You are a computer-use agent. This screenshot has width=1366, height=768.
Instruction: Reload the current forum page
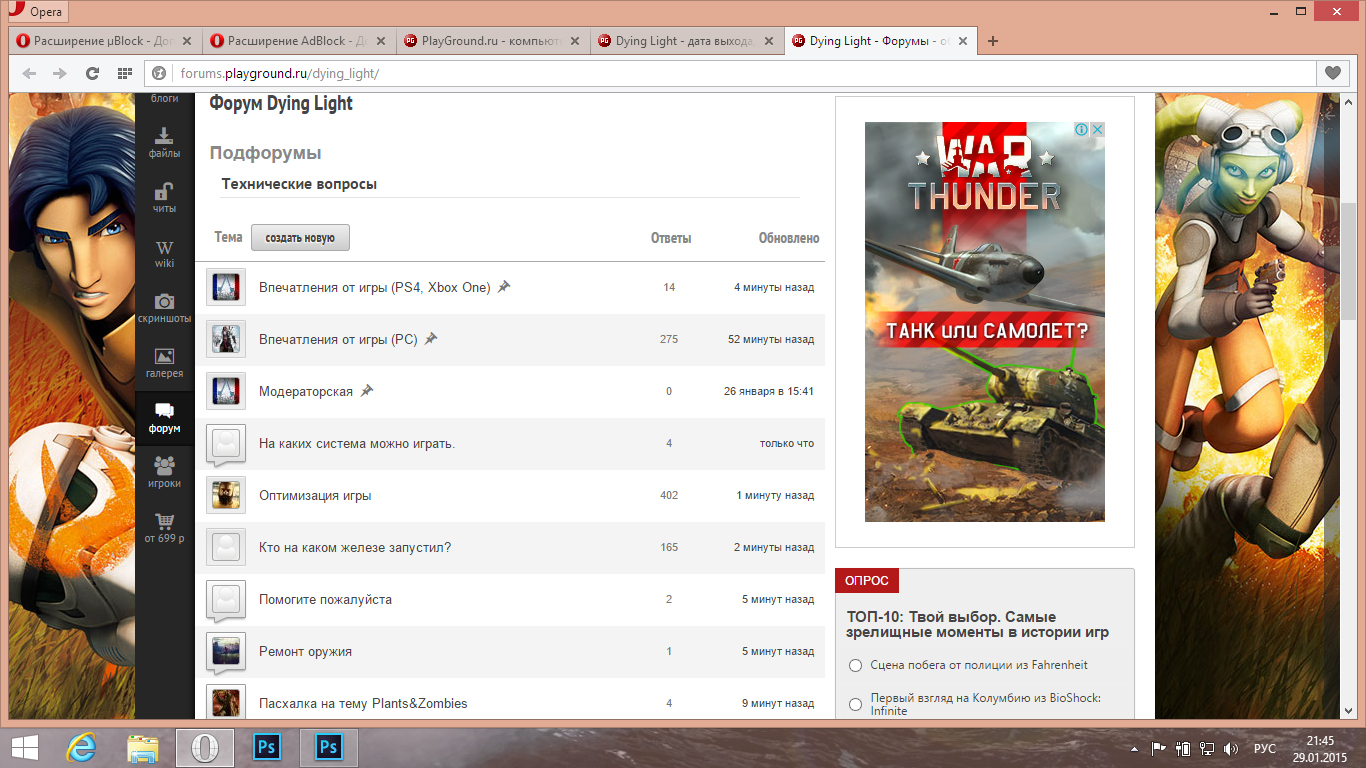click(92, 73)
